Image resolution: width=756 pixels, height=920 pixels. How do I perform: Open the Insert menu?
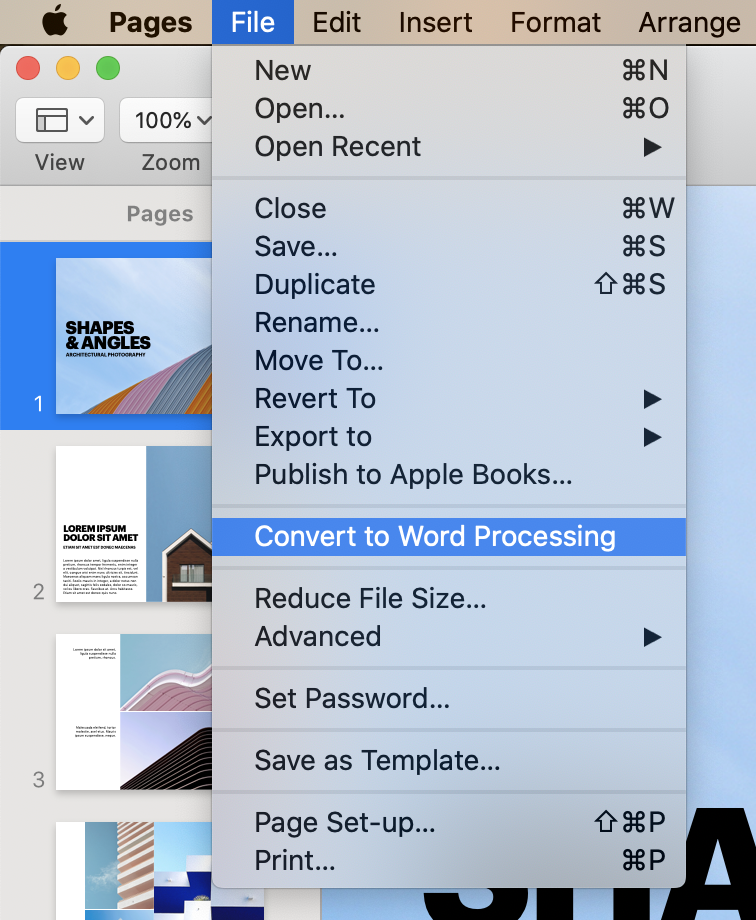point(435,22)
